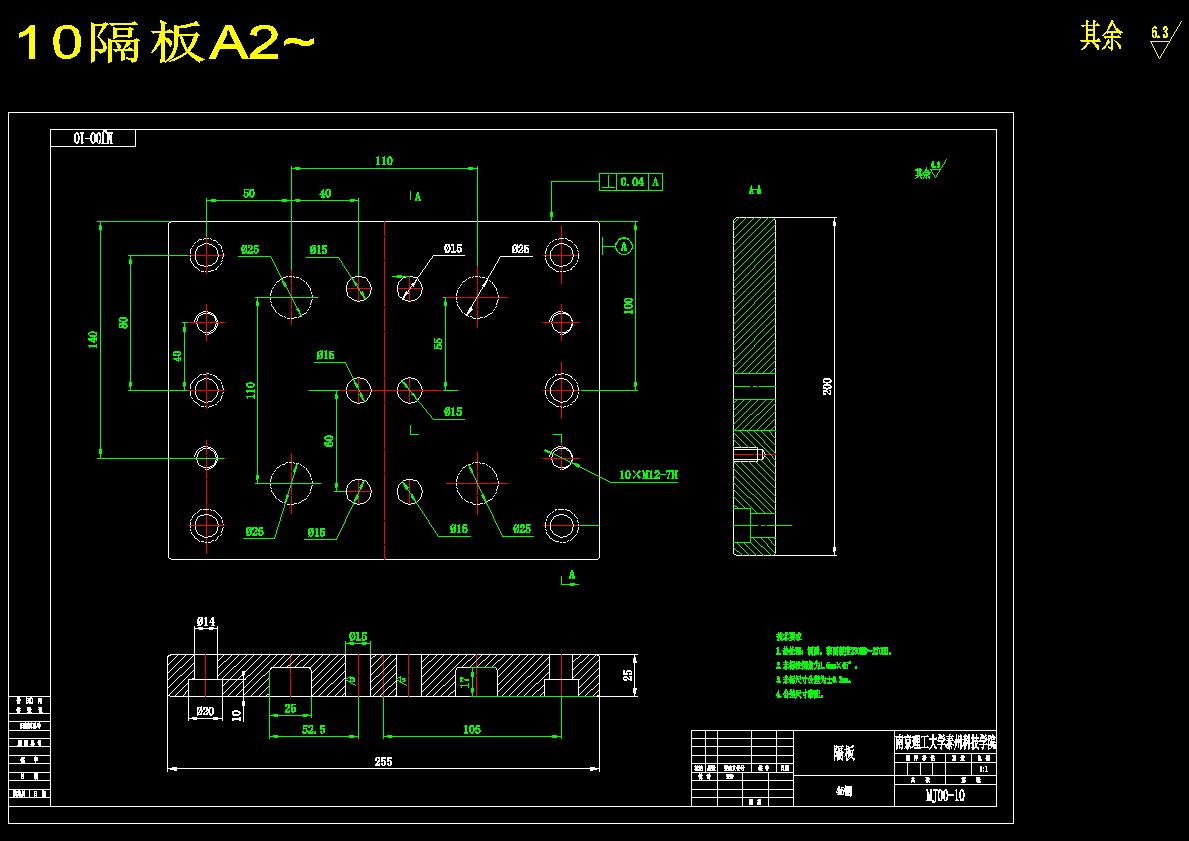The height and width of the screenshot is (841, 1189).
Task: Click technical requirement line 1
Action: (x=834, y=651)
